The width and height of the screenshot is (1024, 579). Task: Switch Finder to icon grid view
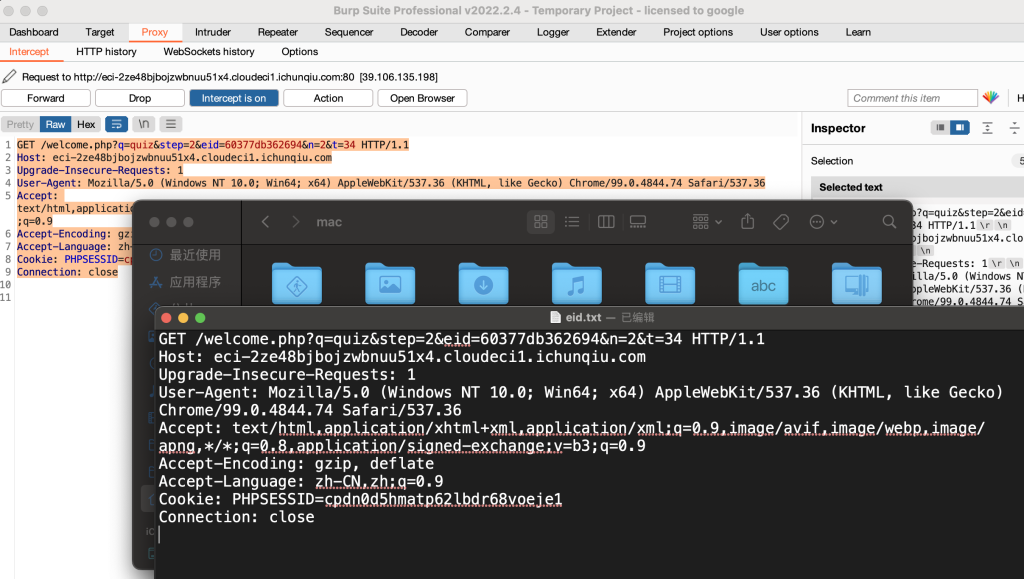point(541,222)
